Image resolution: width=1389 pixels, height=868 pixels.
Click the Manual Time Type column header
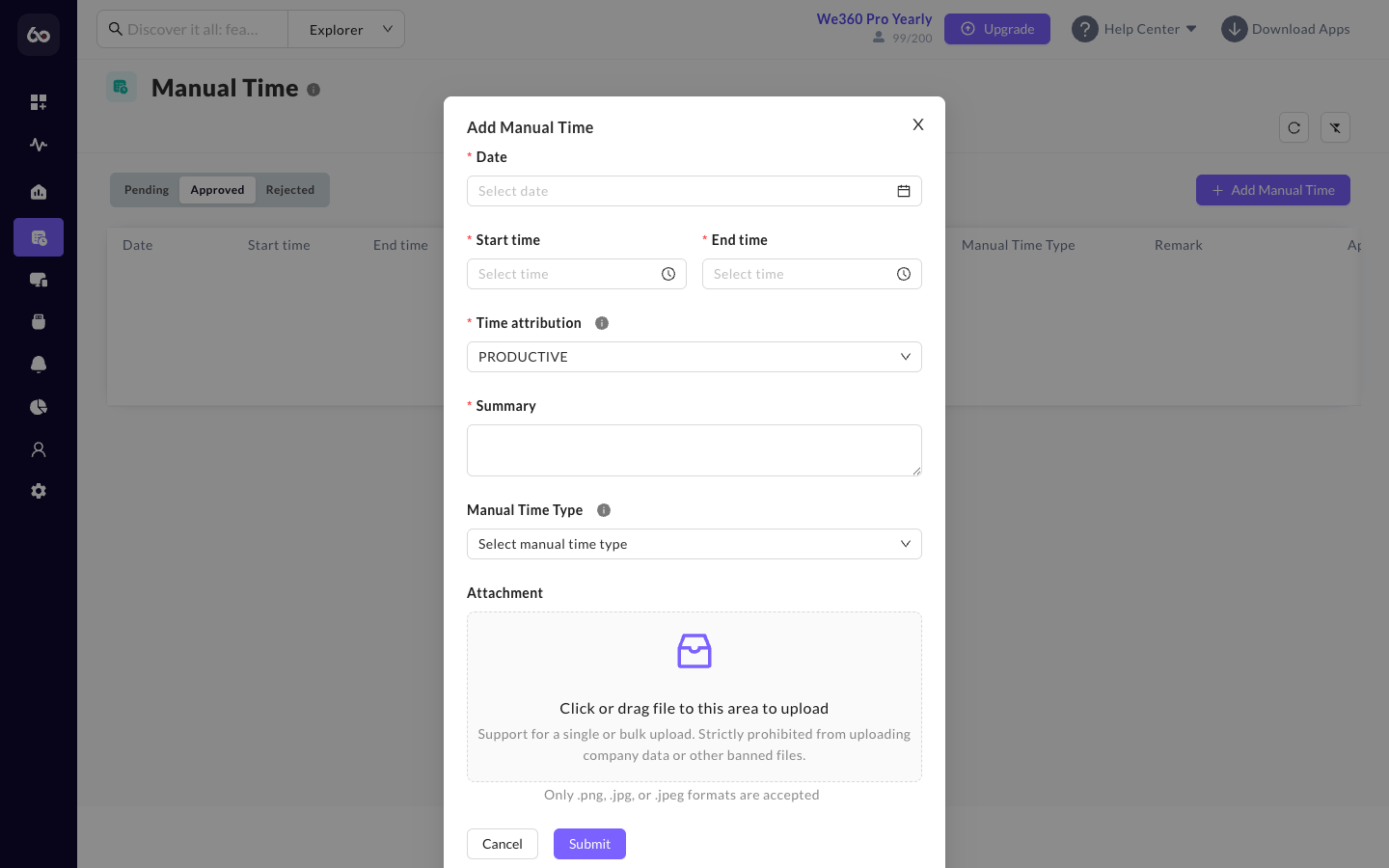coord(1019,245)
